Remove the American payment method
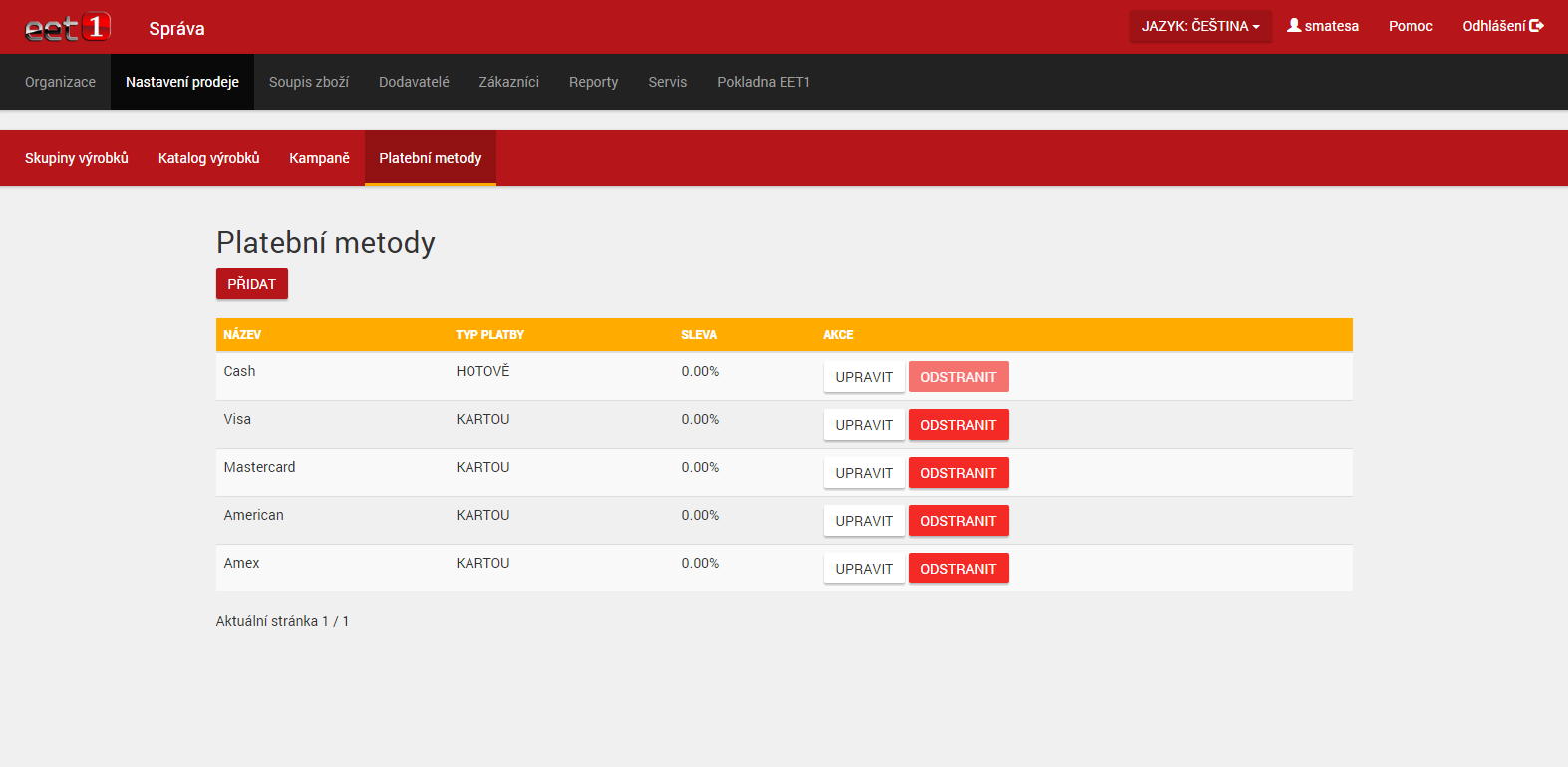Screen dimensions: 1568x767 (959, 521)
